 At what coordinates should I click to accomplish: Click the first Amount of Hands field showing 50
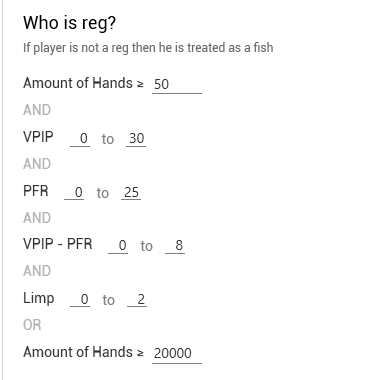(177, 84)
